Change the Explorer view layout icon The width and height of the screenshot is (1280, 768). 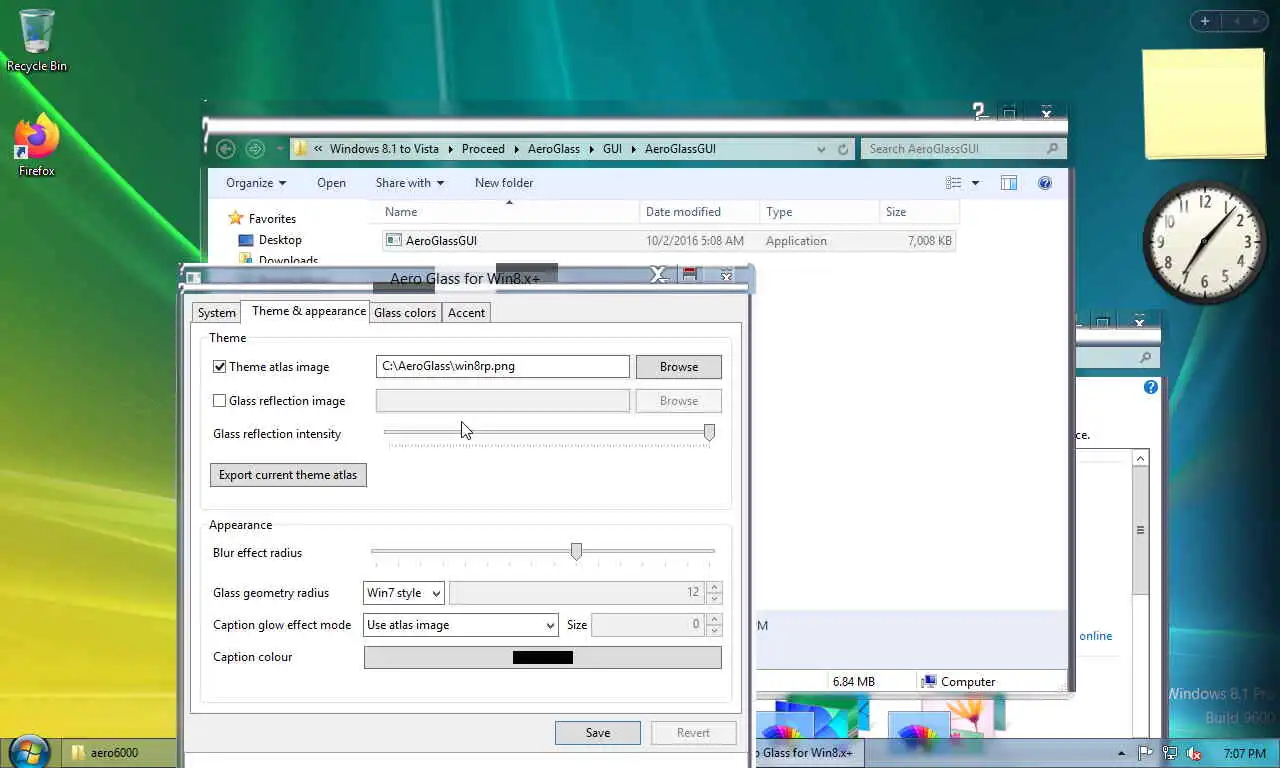tap(954, 183)
